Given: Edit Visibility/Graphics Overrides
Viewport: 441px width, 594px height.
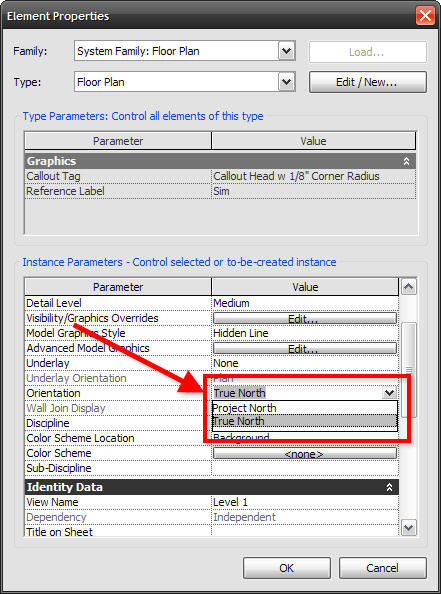Looking at the screenshot, I should pyautogui.click(x=305, y=318).
